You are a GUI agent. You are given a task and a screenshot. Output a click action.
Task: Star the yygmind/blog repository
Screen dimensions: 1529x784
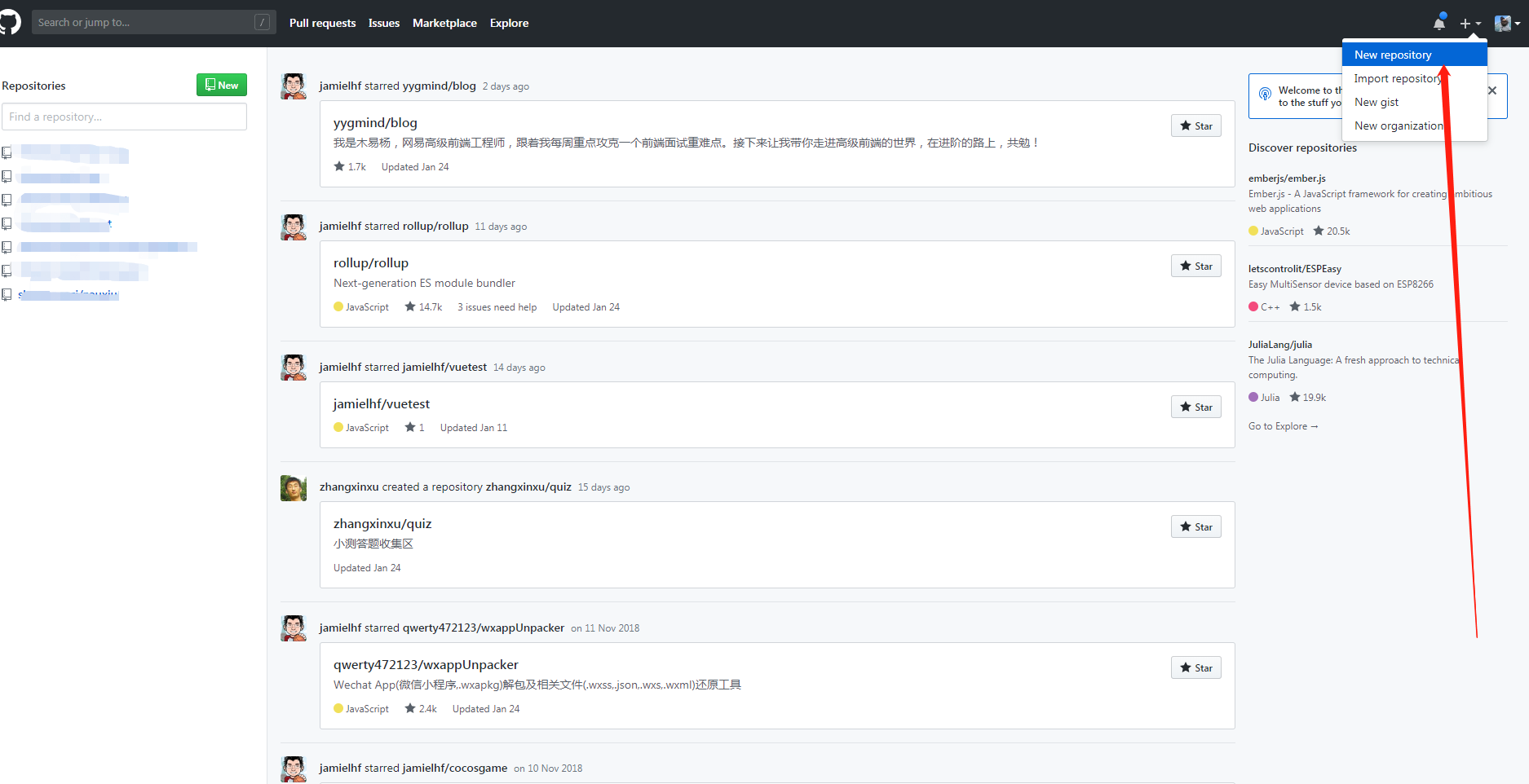[x=1196, y=126]
